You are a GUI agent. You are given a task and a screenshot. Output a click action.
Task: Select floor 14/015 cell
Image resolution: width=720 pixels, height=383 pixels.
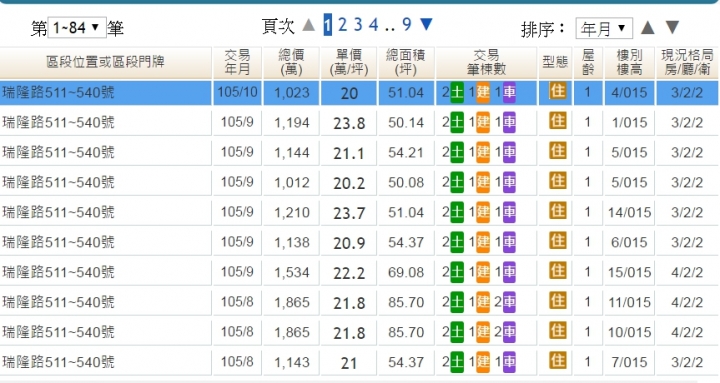tap(630, 212)
